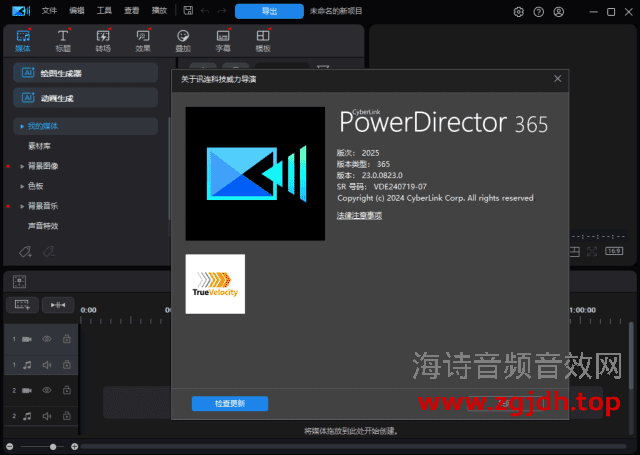The height and width of the screenshot is (455, 640).
Task: Click the preview fullscreen icon
Action: point(592,251)
